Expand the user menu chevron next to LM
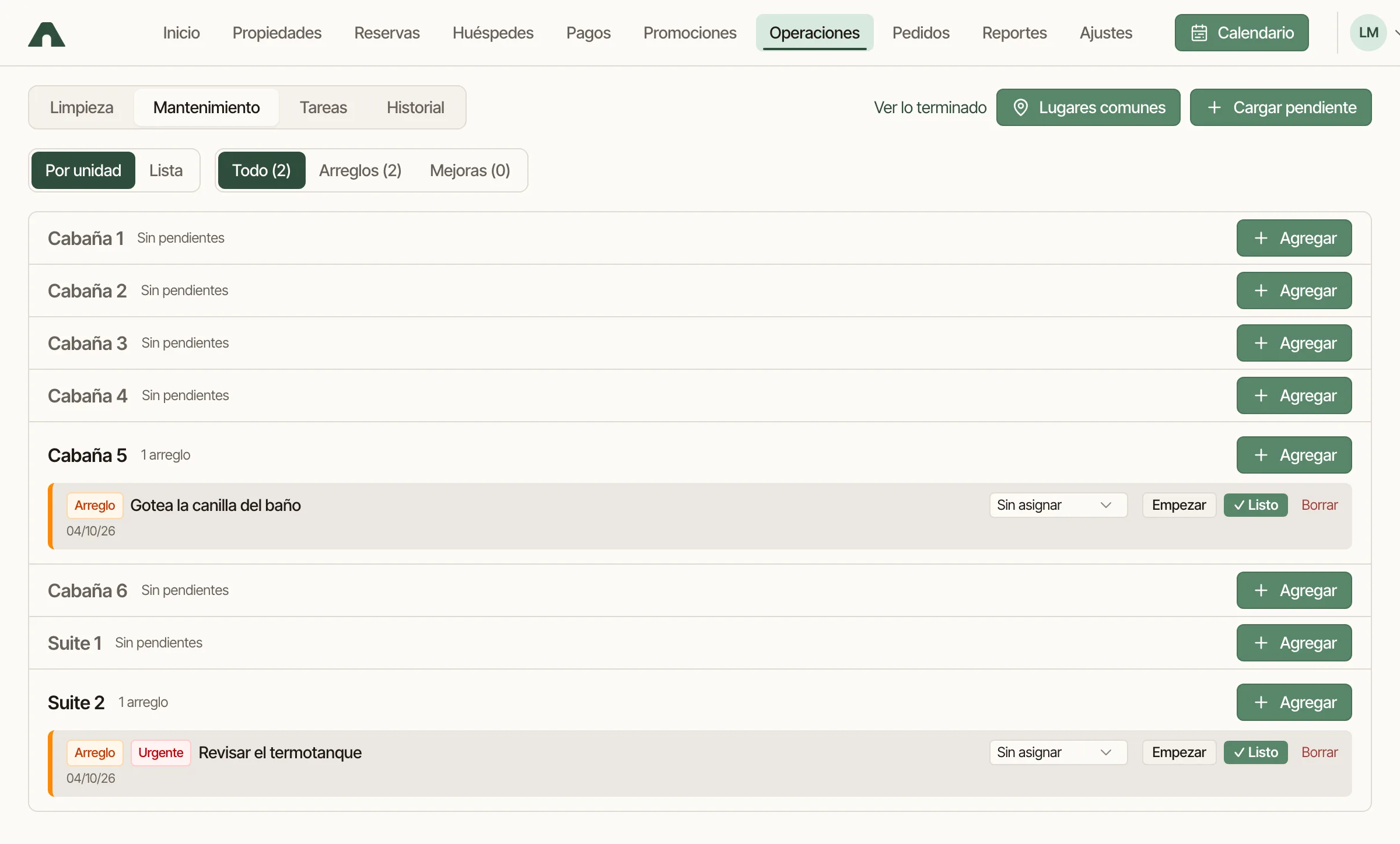 pos(1396,33)
